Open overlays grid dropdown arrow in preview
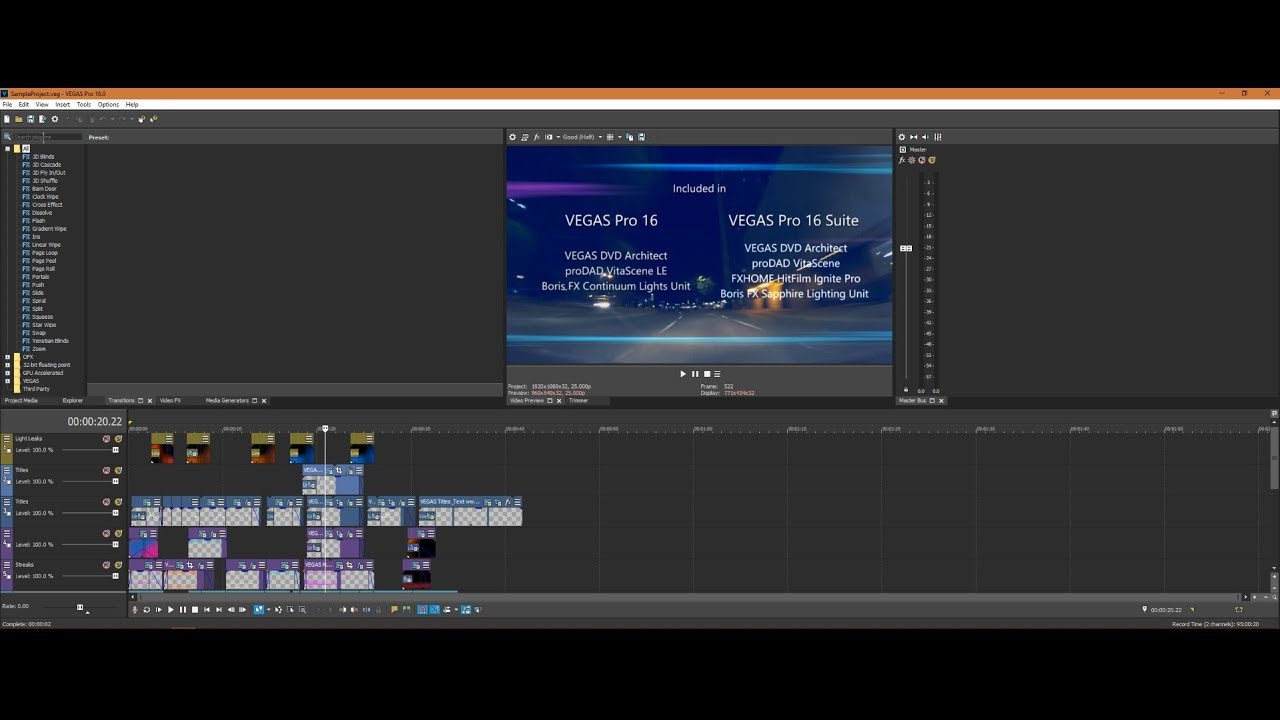The image size is (1280, 720). pyautogui.click(x=620, y=137)
